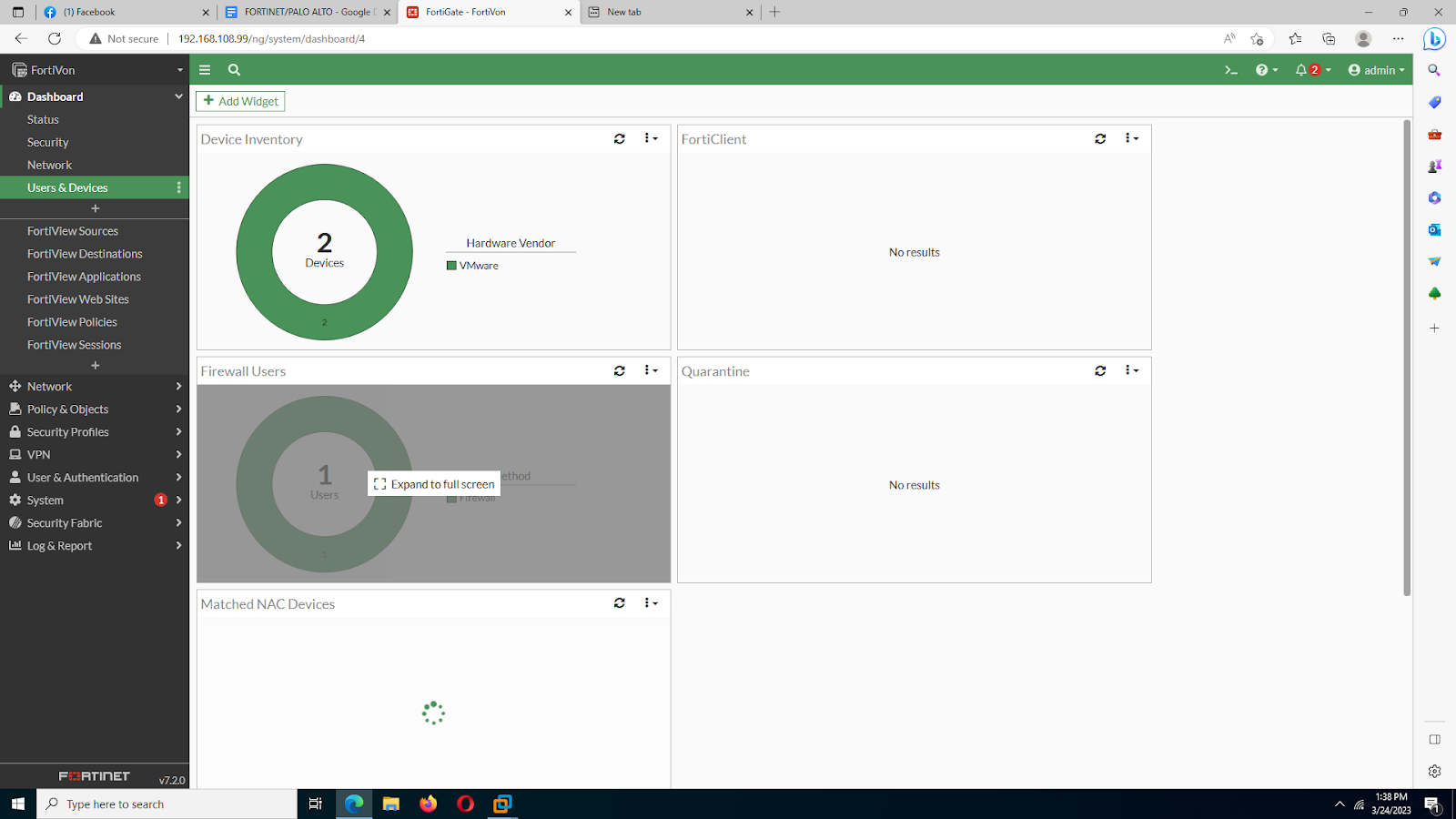The width and height of the screenshot is (1456, 819).
Task: Open Firewall Users widget options menu
Action: tap(651, 370)
